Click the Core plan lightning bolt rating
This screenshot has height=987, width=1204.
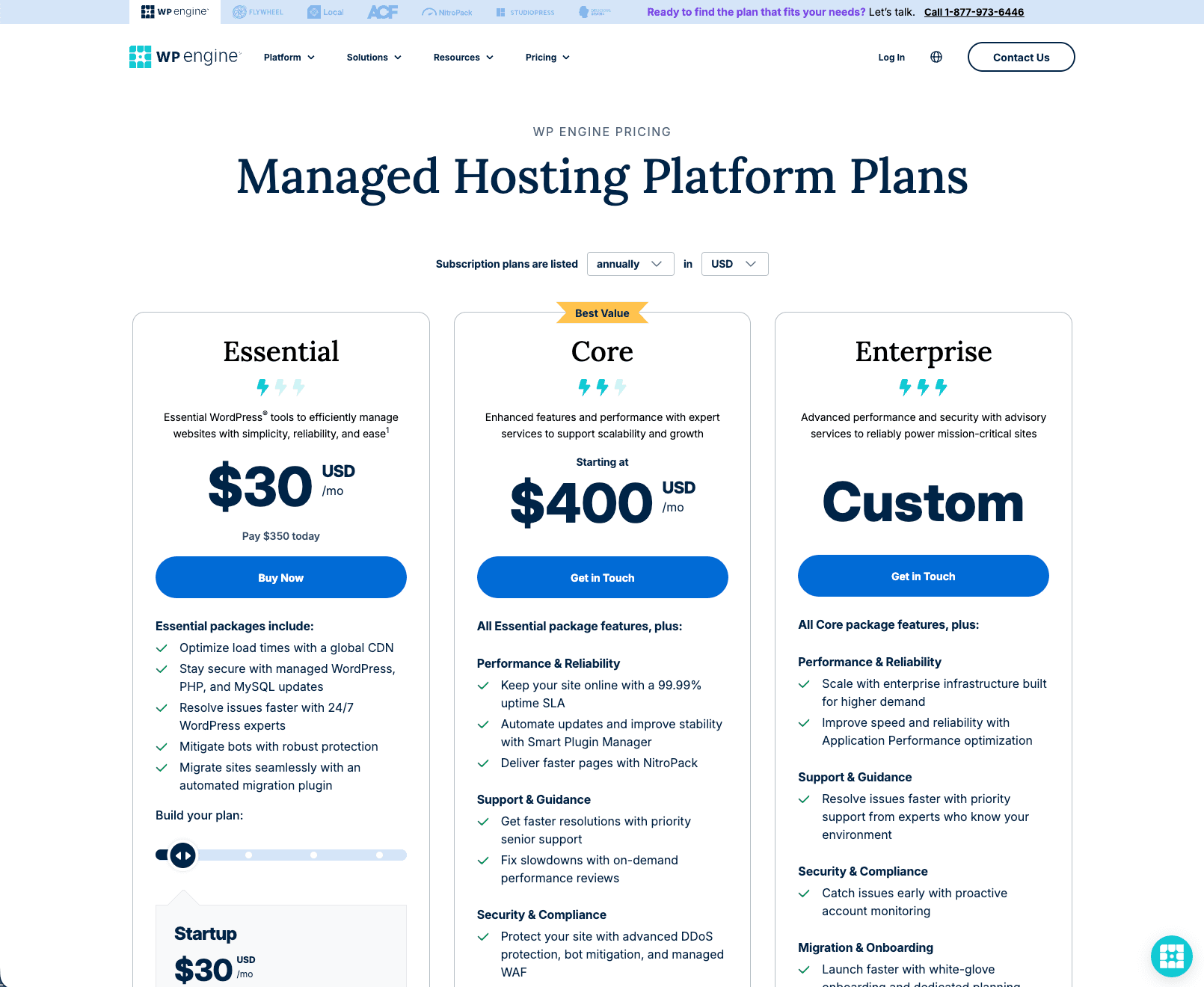click(602, 387)
